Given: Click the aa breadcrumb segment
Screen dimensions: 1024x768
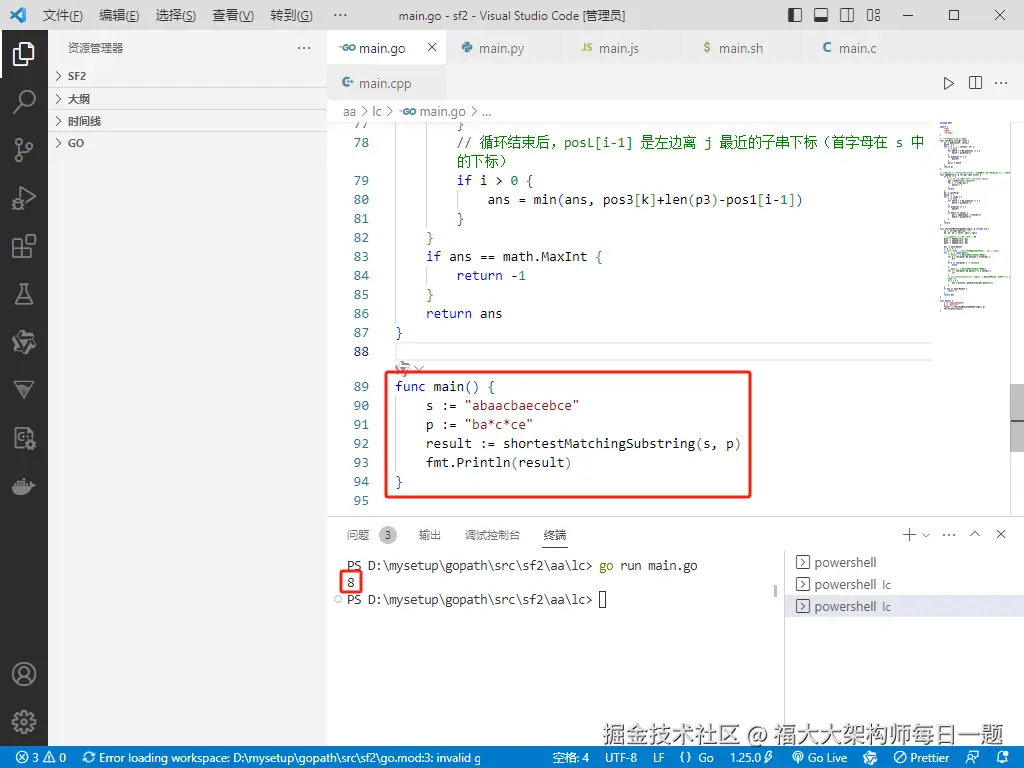Looking at the screenshot, I should (x=349, y=112).
